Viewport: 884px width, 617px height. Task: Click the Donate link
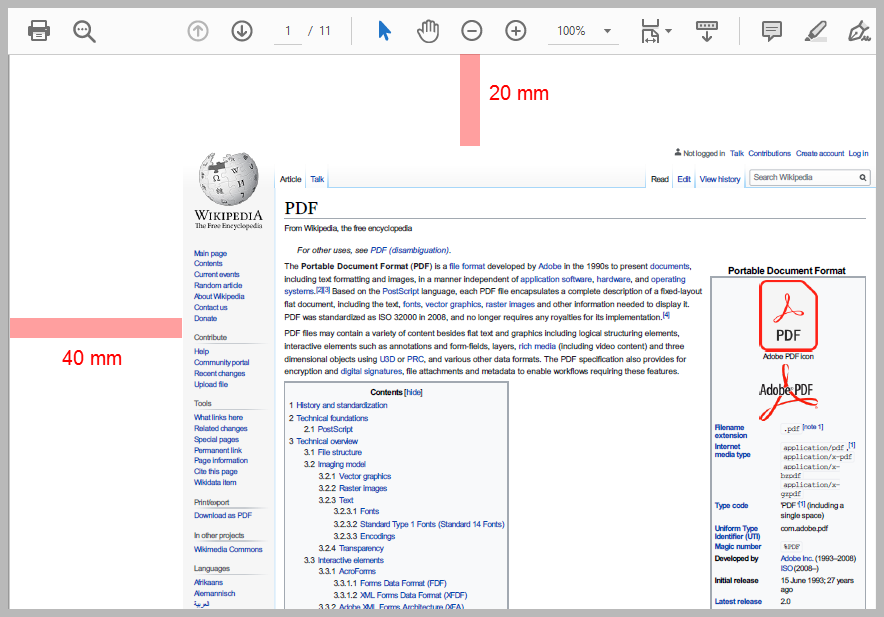pos(205,319)
